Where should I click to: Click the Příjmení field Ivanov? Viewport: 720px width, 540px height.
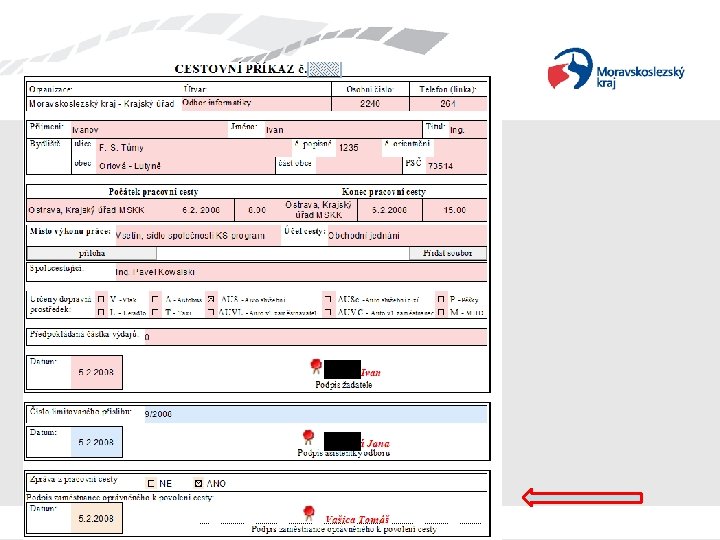click(149, 129)
